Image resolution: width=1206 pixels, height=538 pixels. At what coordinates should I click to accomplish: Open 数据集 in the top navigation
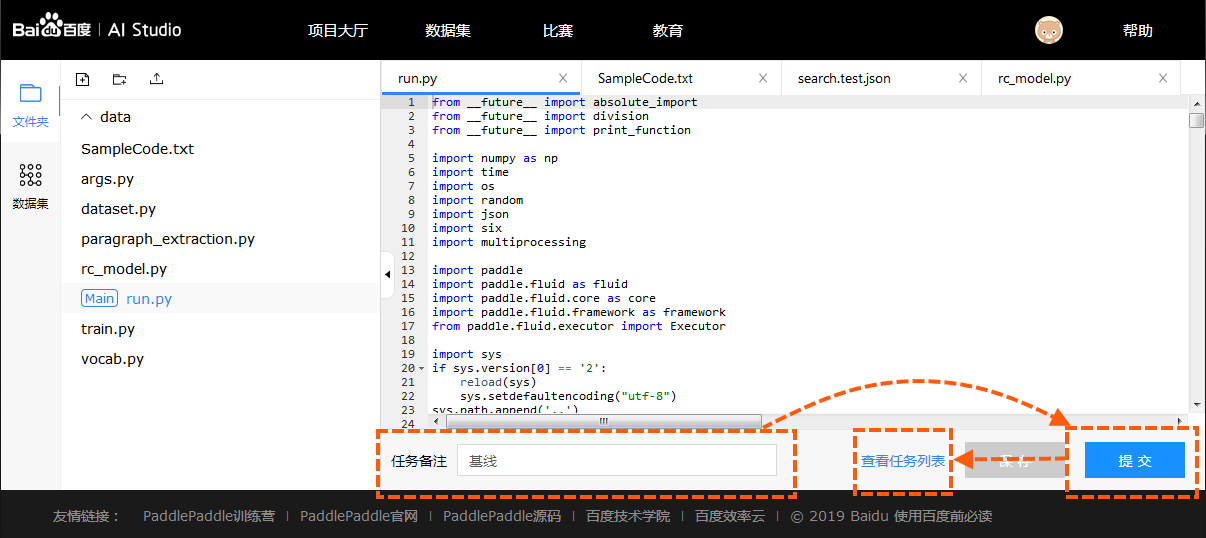[448, 30]
